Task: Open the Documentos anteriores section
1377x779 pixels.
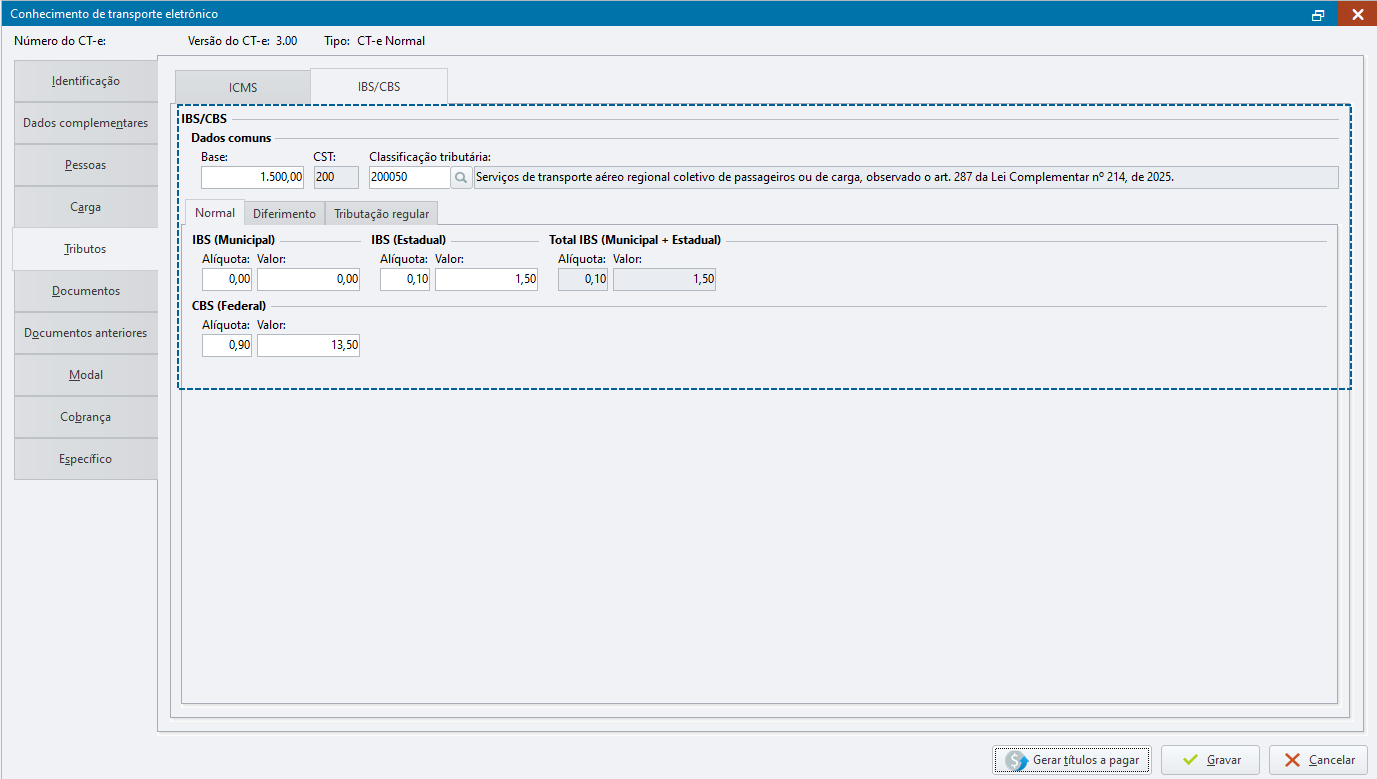Action: [x=86, y=333]
